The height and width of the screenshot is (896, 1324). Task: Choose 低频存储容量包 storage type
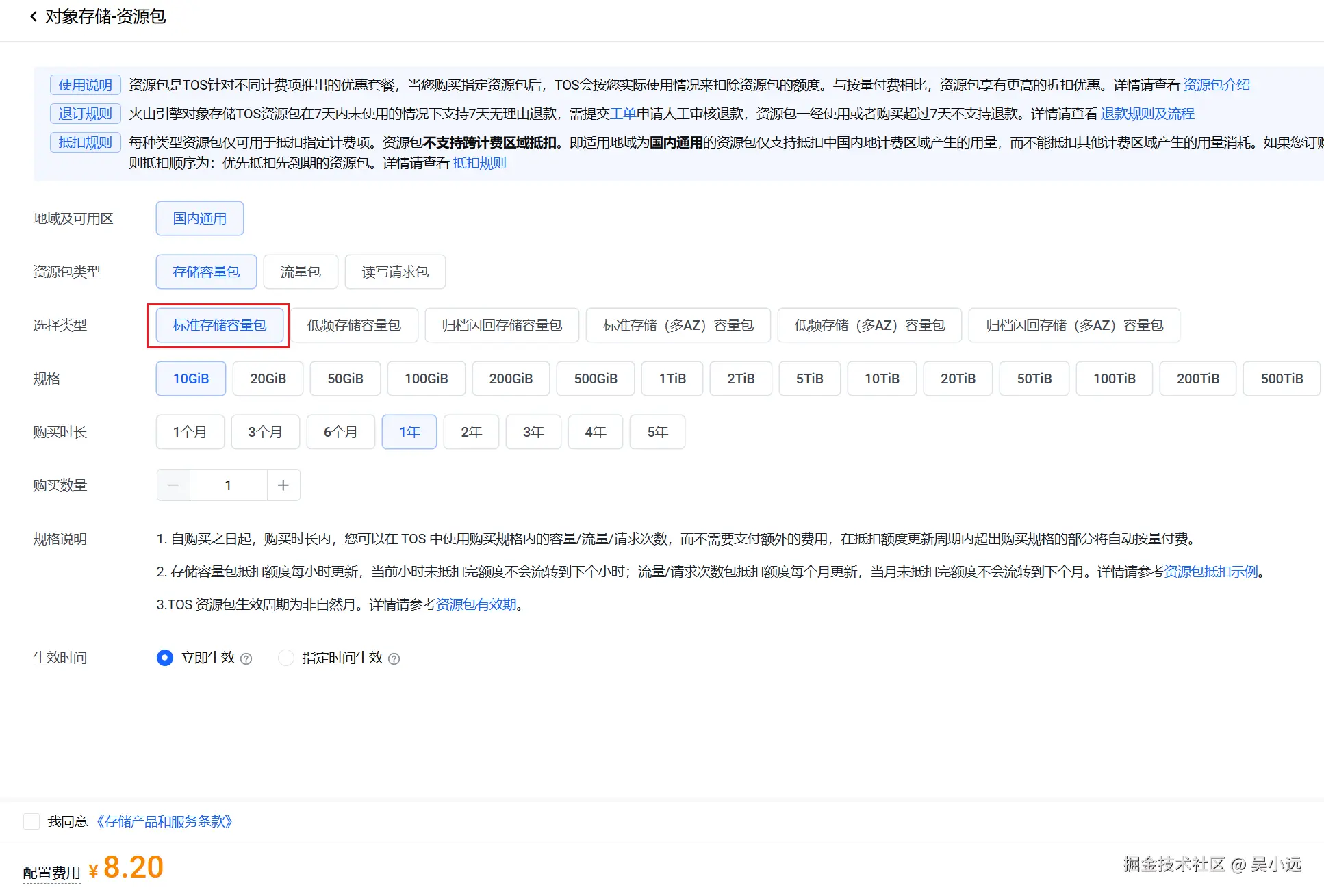tap(354, 325)
